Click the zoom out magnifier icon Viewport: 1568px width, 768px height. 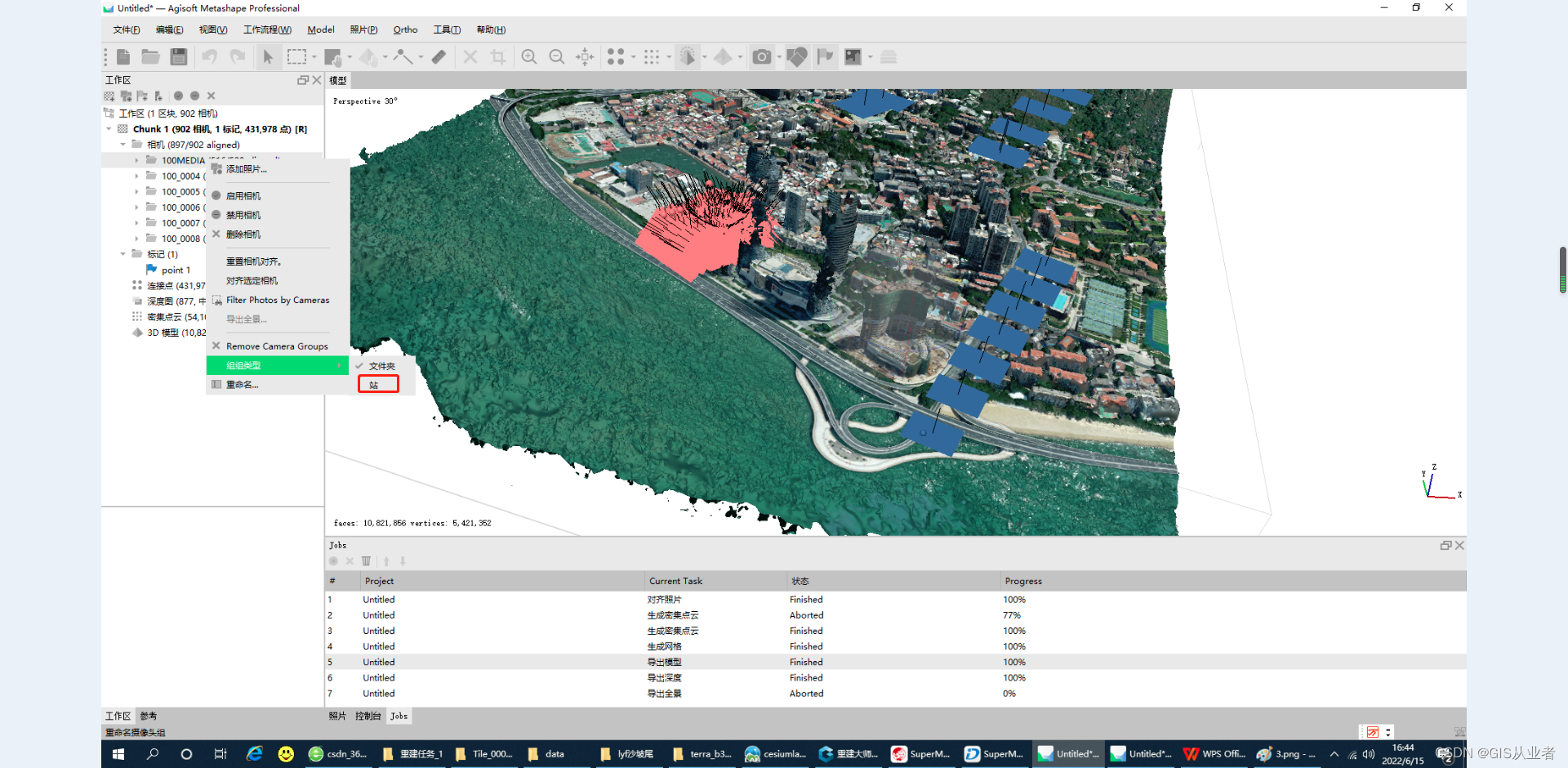click(x=557, y=56)
